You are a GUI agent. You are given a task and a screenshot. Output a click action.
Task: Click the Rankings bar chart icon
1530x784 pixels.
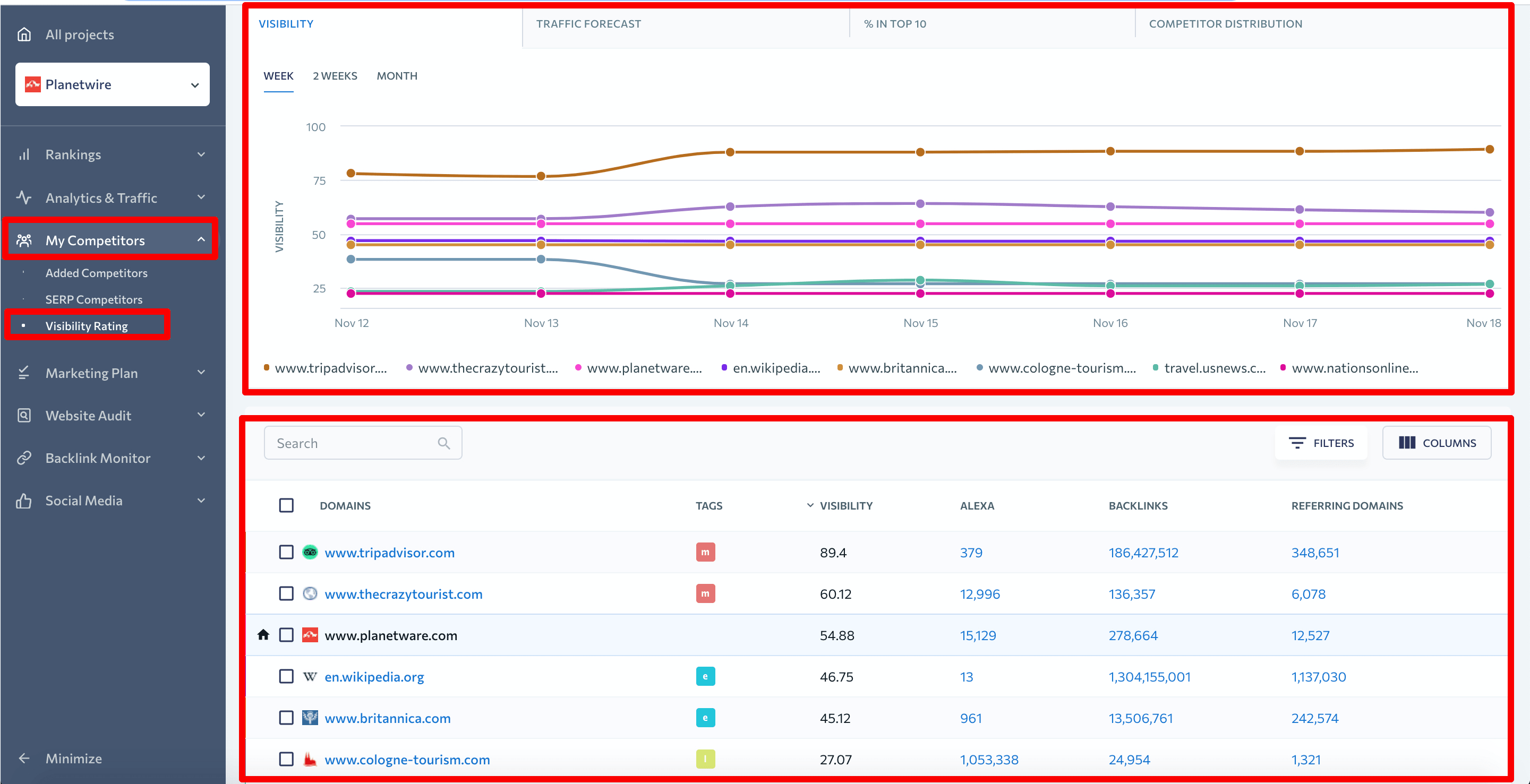pos(24,155)
